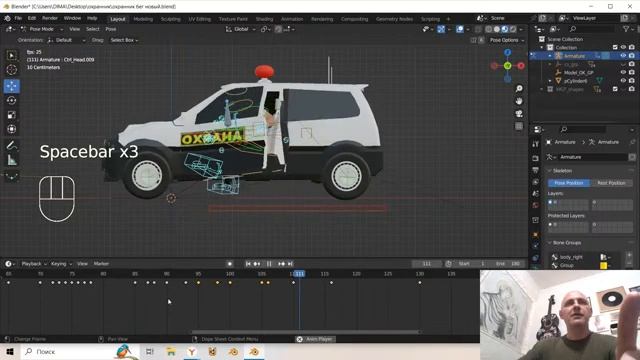Click Pose Position button

click(569, 183)
